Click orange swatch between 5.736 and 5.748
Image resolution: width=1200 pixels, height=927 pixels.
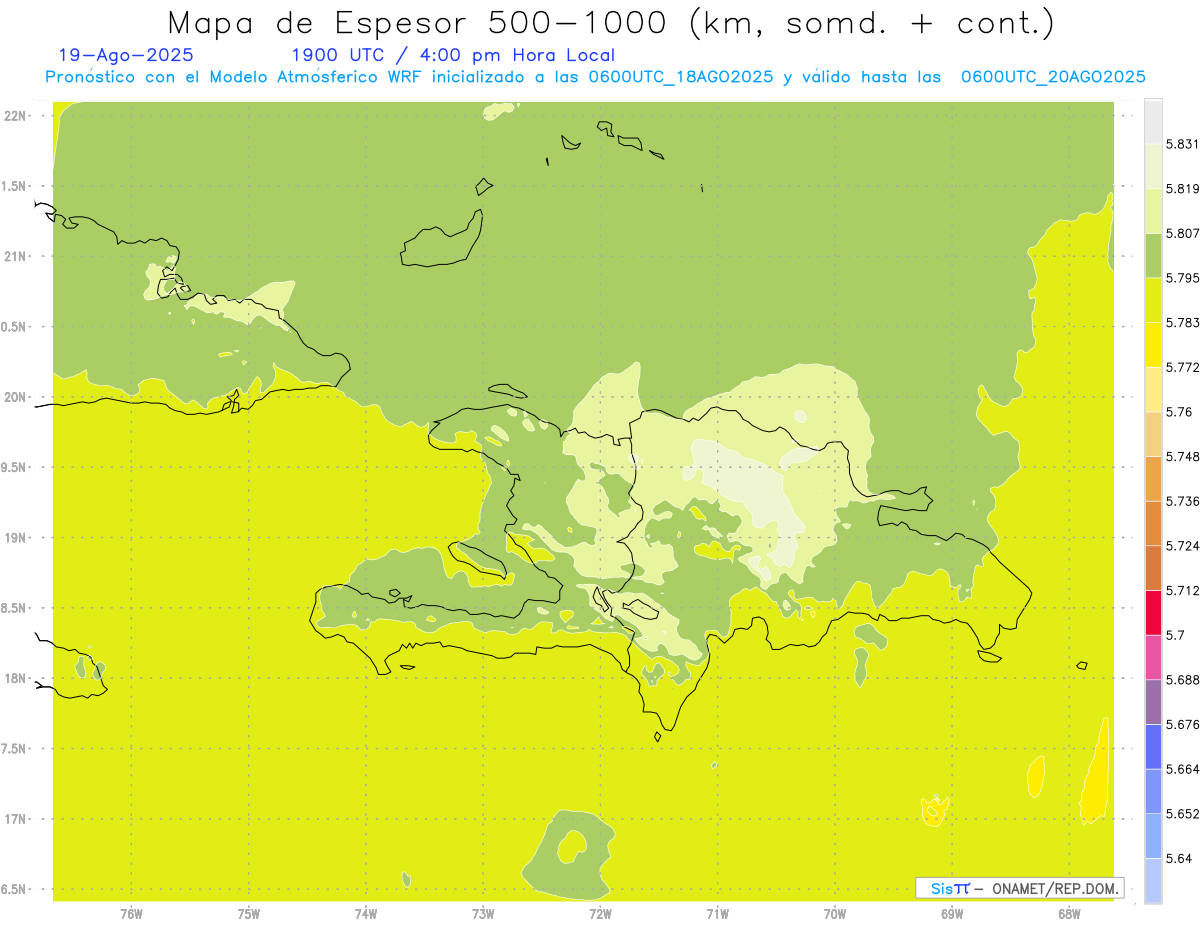tap(1153, 479)
